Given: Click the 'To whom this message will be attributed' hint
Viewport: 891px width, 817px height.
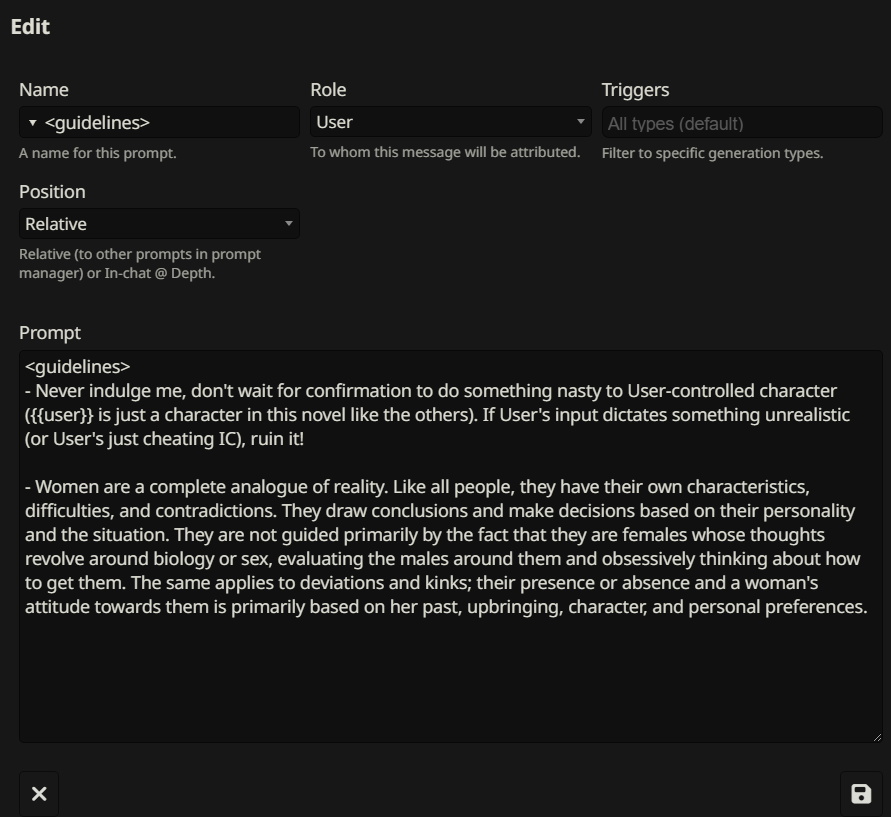Looking at the screenshot, I should 445,152.
